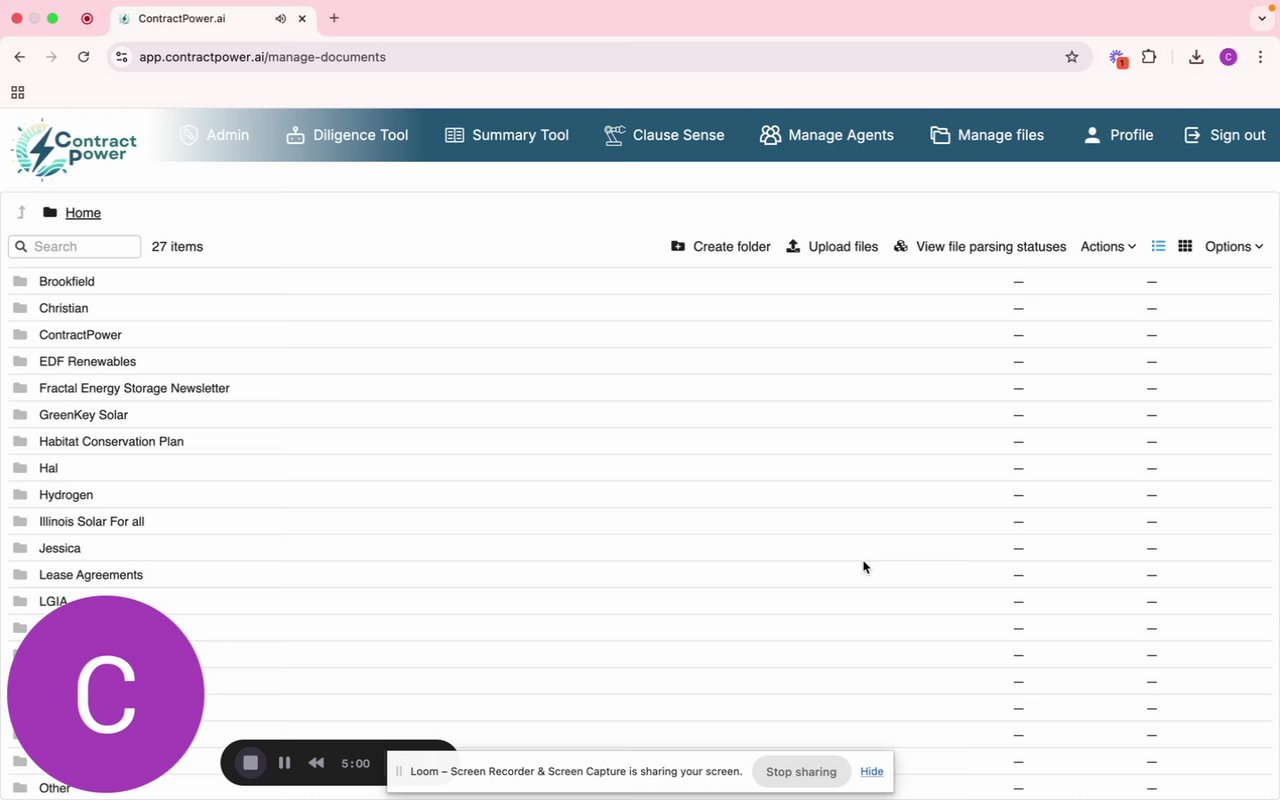Open the Summary Tool page
The image size is (1280, 800).
pyautogui.click(x=507, y=135)
